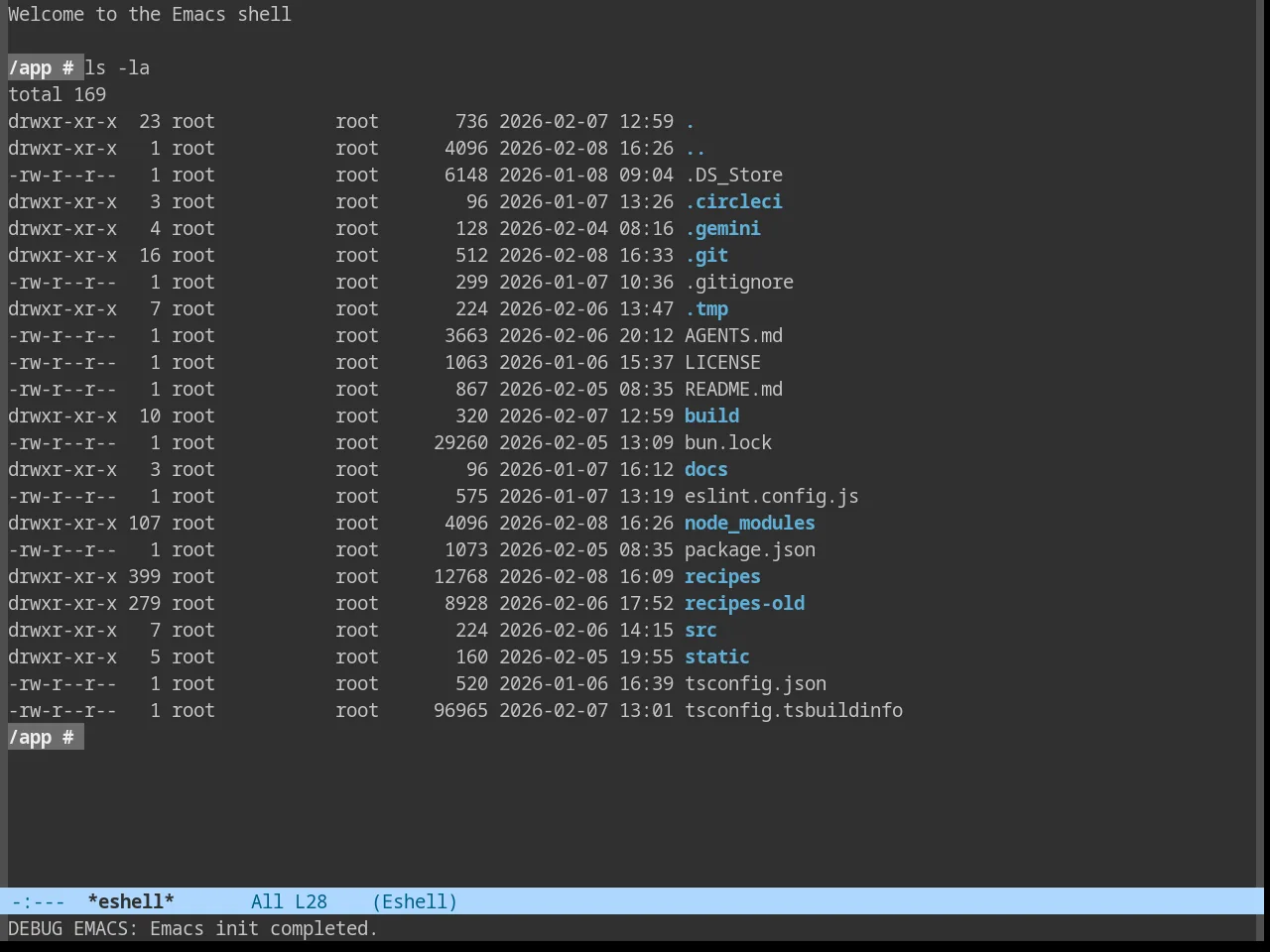The height and width of the screenshot is (952, 1270).
Task: Click the 'ls -la' command text
Action: [117, 67]
